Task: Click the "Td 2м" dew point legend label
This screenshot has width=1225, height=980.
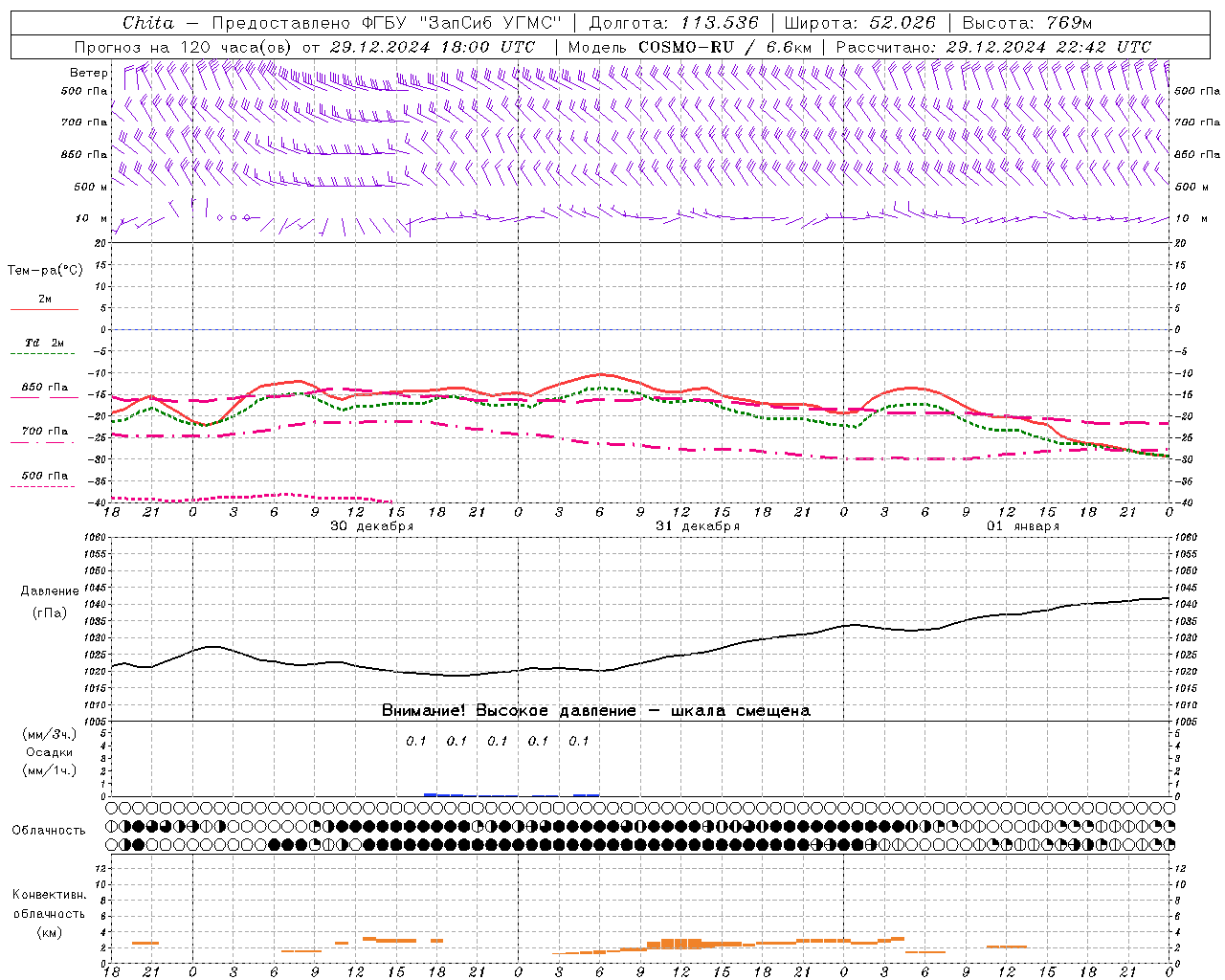Action: [44, 343]
